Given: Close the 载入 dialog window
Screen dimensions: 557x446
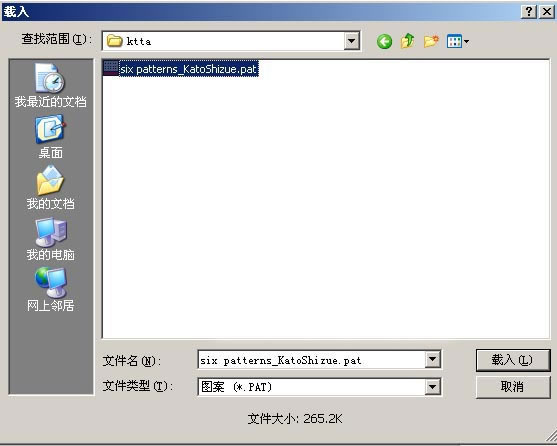Looking at the screenshot, I should [546, 12].
